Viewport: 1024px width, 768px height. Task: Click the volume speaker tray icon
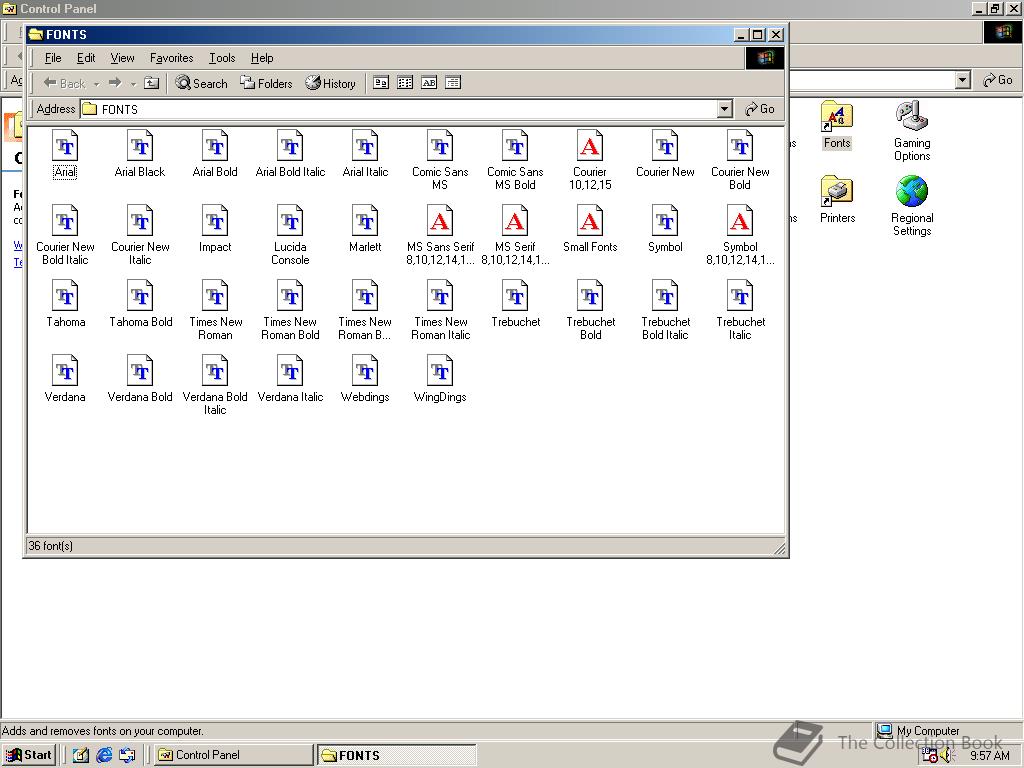coord(948,756)
